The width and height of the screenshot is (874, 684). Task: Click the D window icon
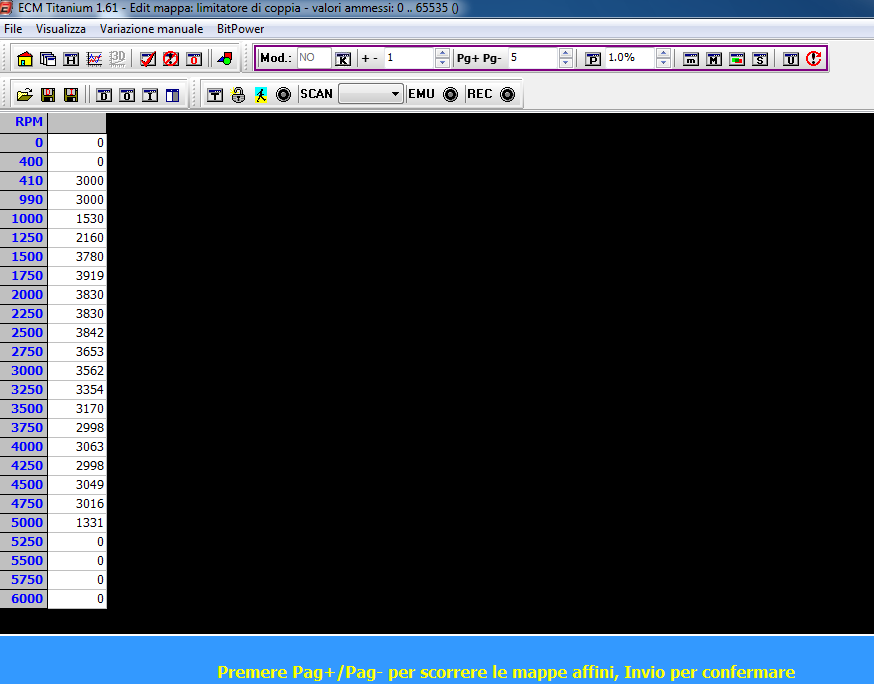point(104,95)
